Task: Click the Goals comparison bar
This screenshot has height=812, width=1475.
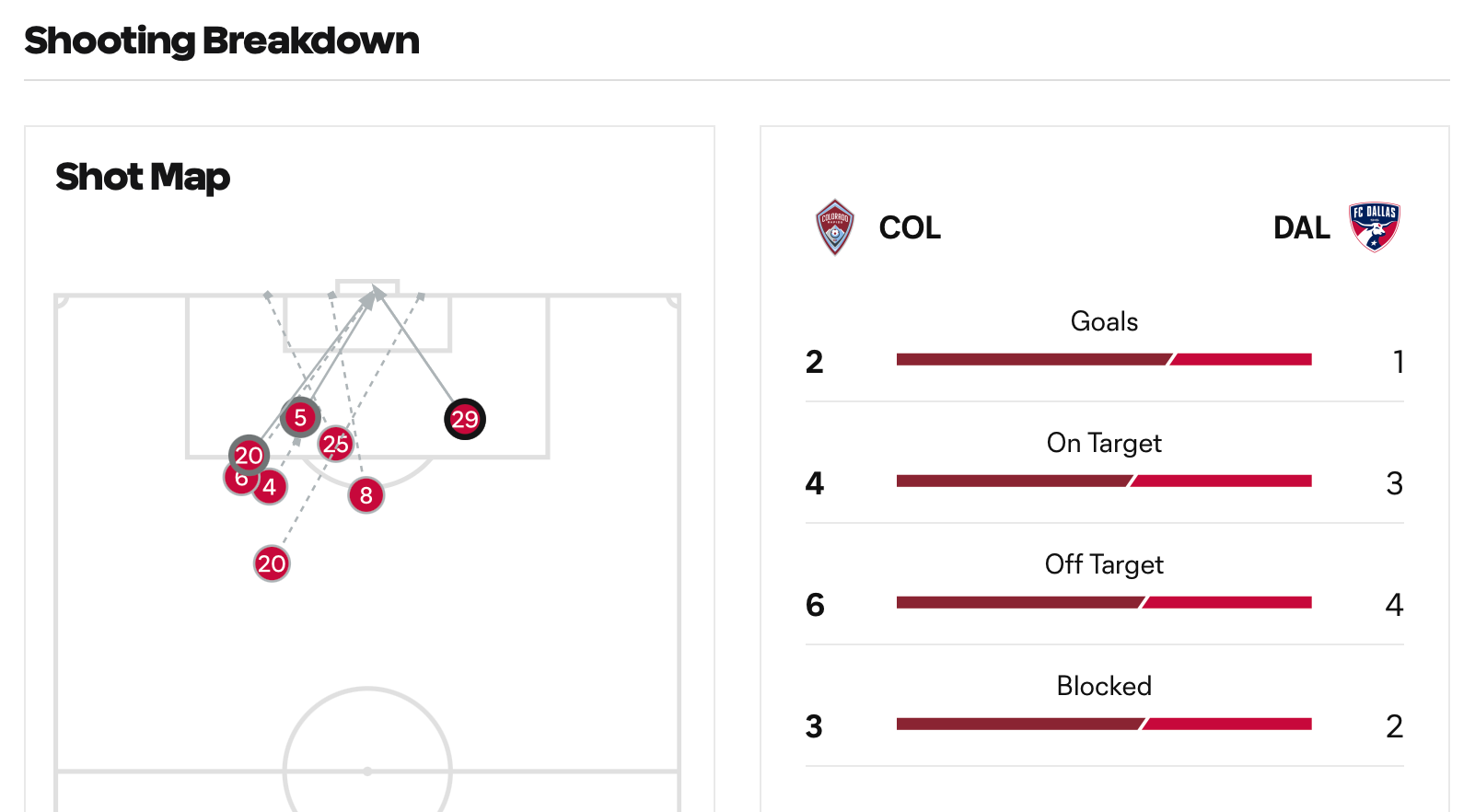Action: pyautogui.click(x=1104, y=360)
